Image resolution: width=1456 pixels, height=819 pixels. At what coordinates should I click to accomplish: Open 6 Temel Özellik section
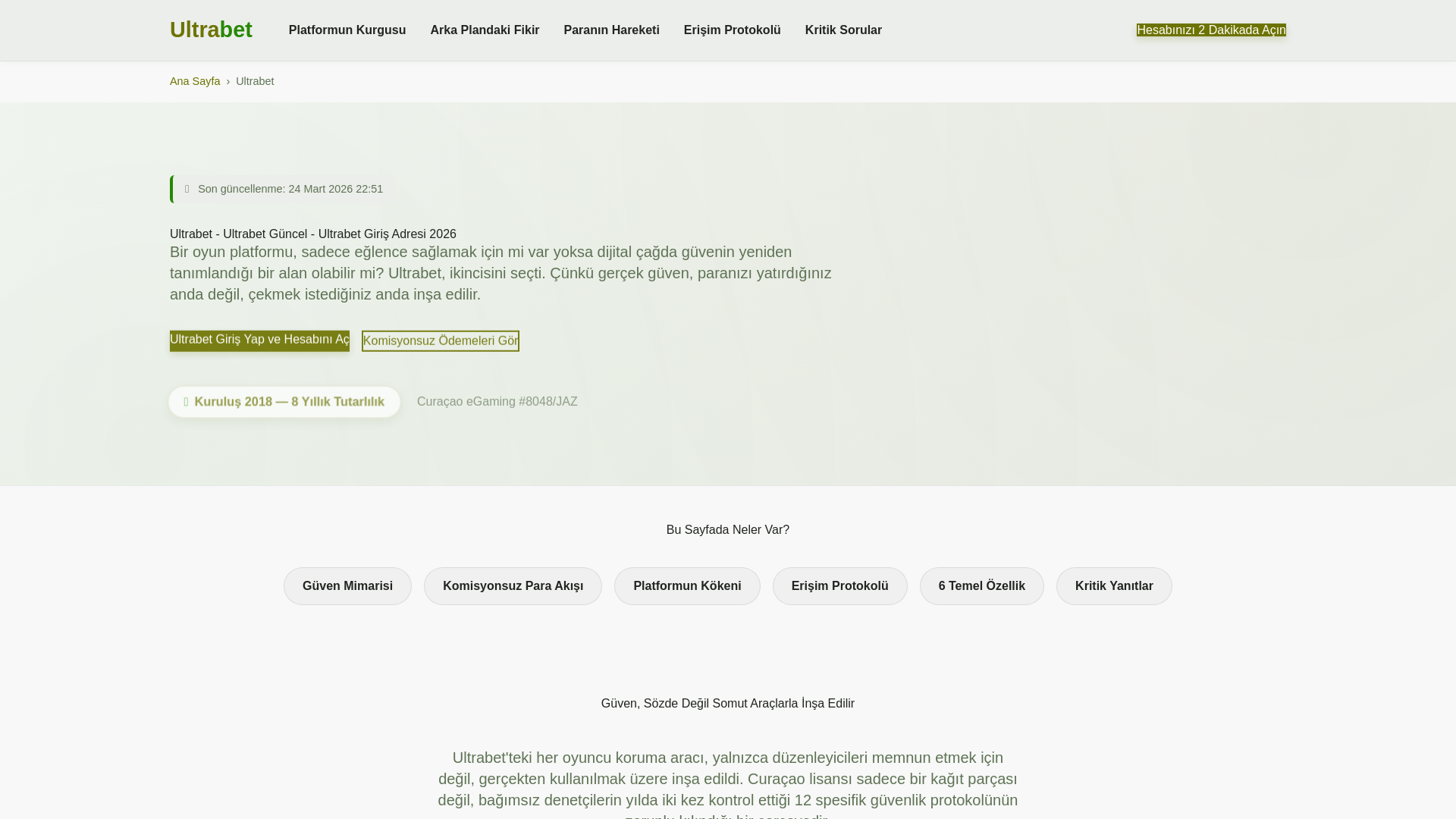(x=981, y=586)
